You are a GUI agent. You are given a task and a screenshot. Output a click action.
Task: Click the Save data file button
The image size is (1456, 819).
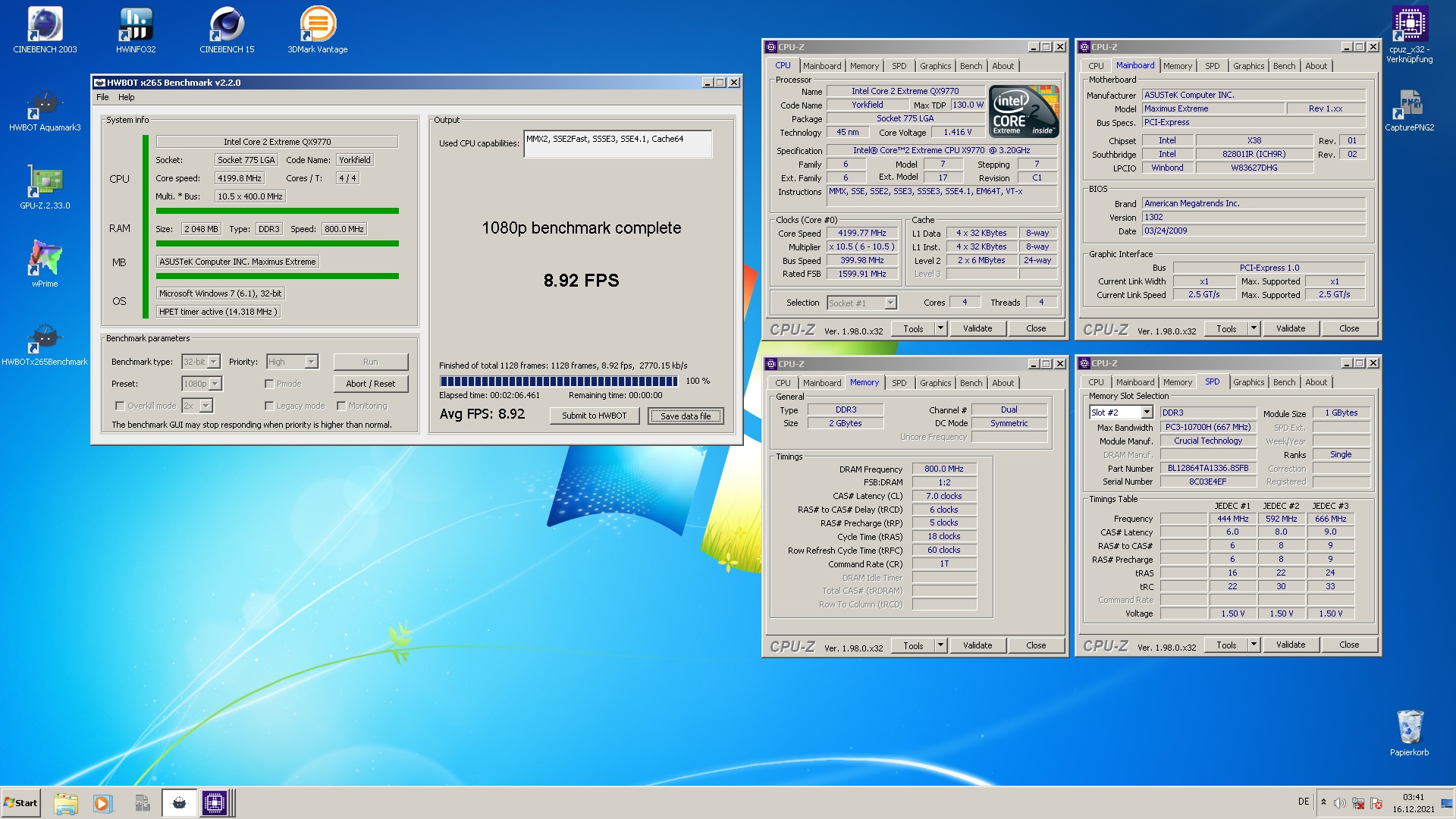(686, 416)
